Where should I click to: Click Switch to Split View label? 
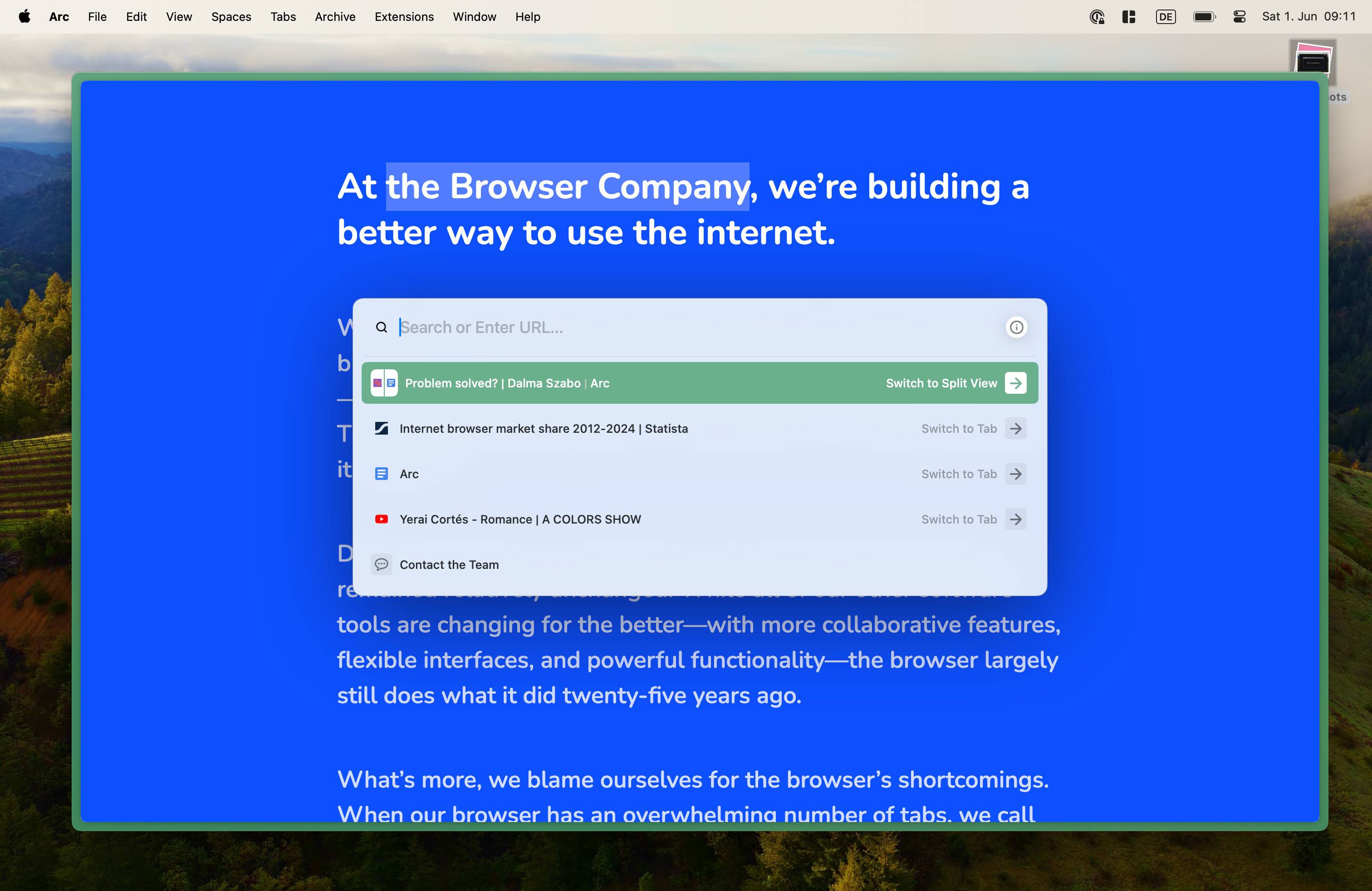point(941,383)
